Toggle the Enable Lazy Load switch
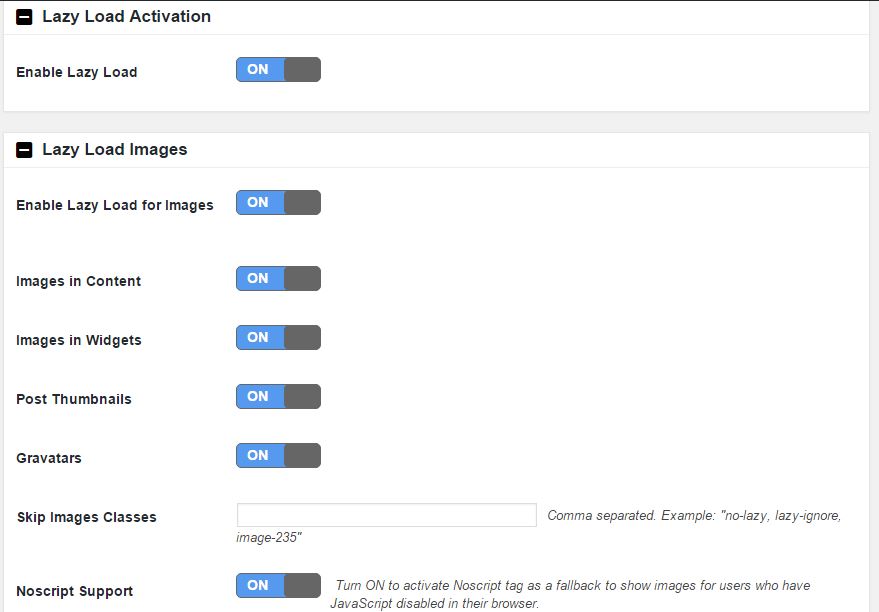This screenshot has width=879, height=612. coord(277,69)
